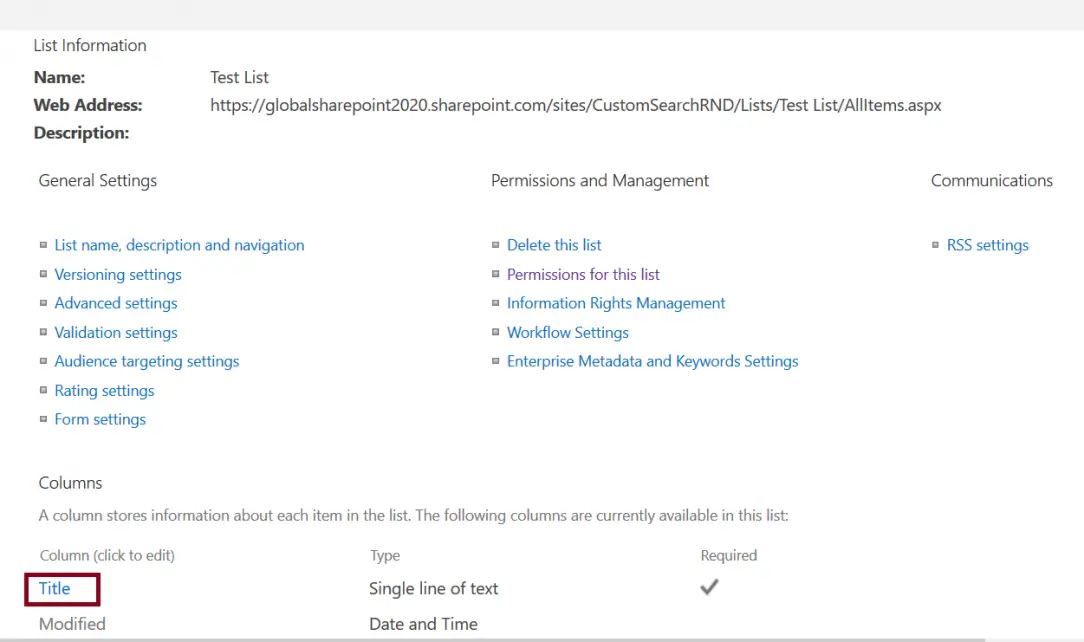Viewport: 1084px width, 642px height.
Task: Click the bullet icon beside Versioning settings
Action: pyautogui.click(x=43, y=273)
